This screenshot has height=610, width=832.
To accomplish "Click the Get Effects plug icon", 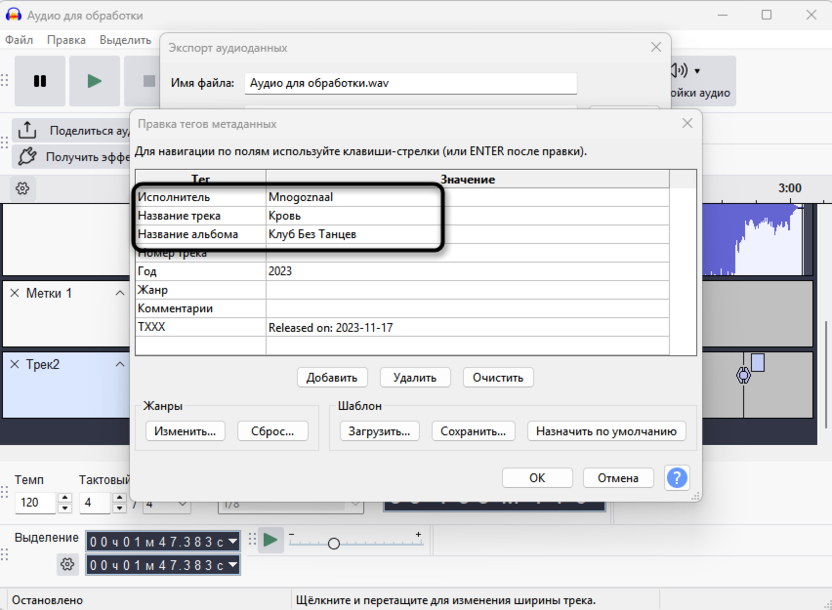I will click(28, 156).
